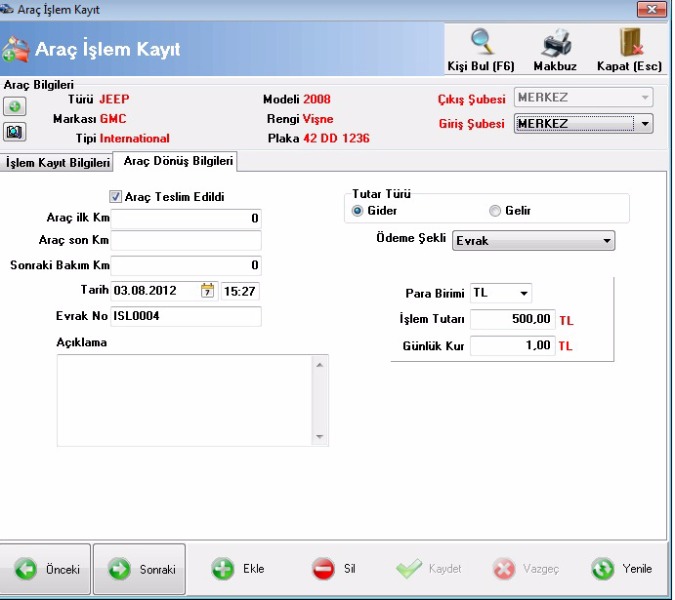This screenshot has height=600, width=675.
Task: Refresh the form with Yenile
Action: (x=622, y=569)
